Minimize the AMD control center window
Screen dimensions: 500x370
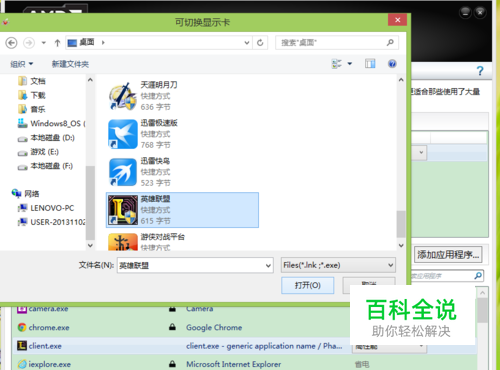(465, 13)
